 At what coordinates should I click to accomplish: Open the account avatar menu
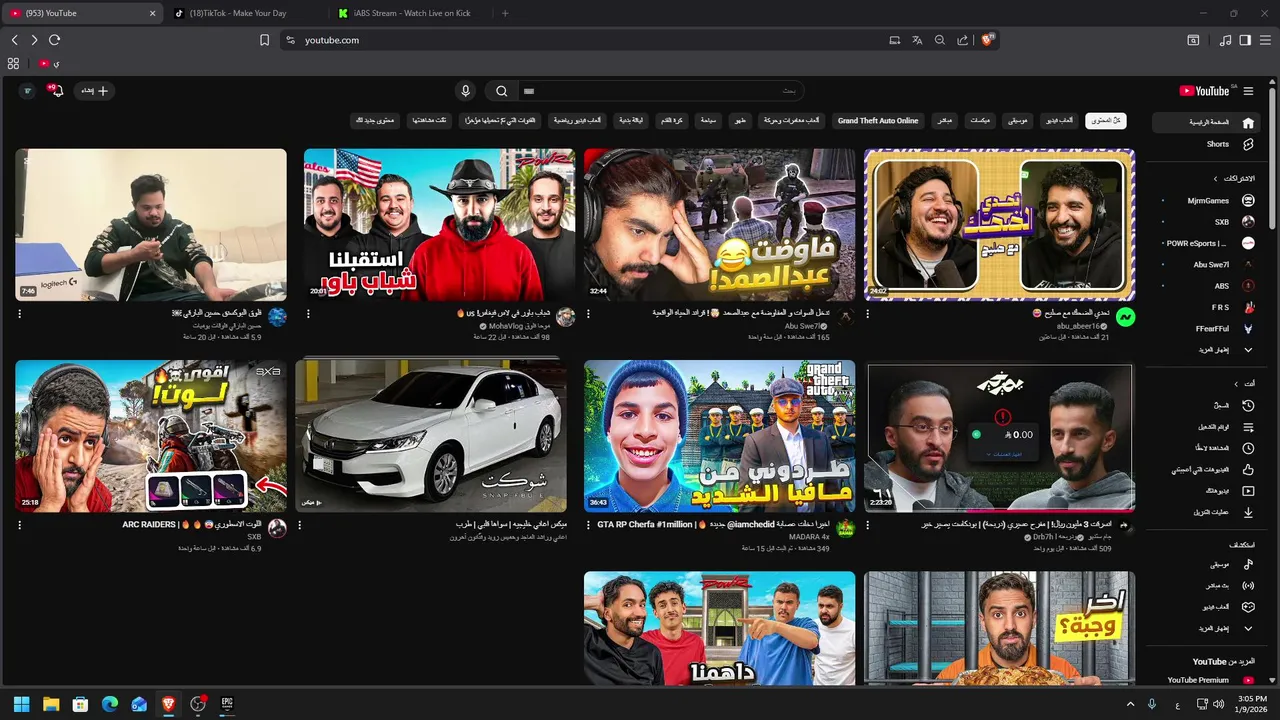click(x=27, y=91)
